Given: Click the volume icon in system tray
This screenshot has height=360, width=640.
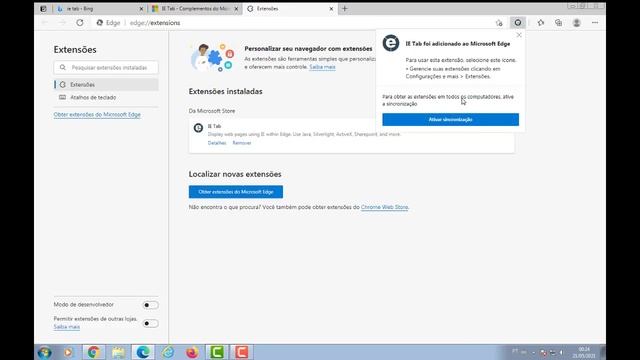Looking at the screenshot, I should click(562, 352).
